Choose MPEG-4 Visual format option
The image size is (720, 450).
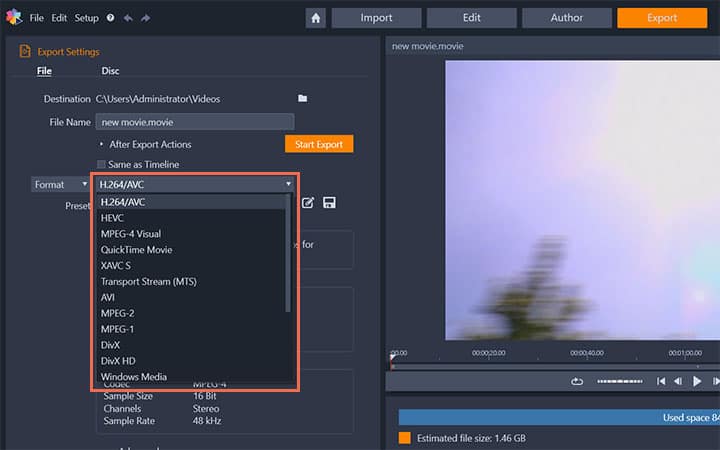[191, 234]
